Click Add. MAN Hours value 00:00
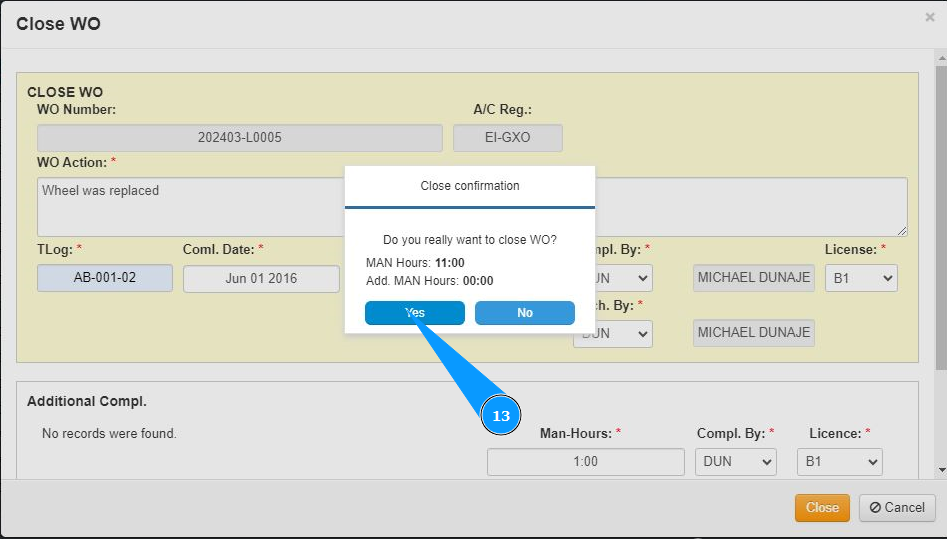947x539 pixels. tap(478, 281)
